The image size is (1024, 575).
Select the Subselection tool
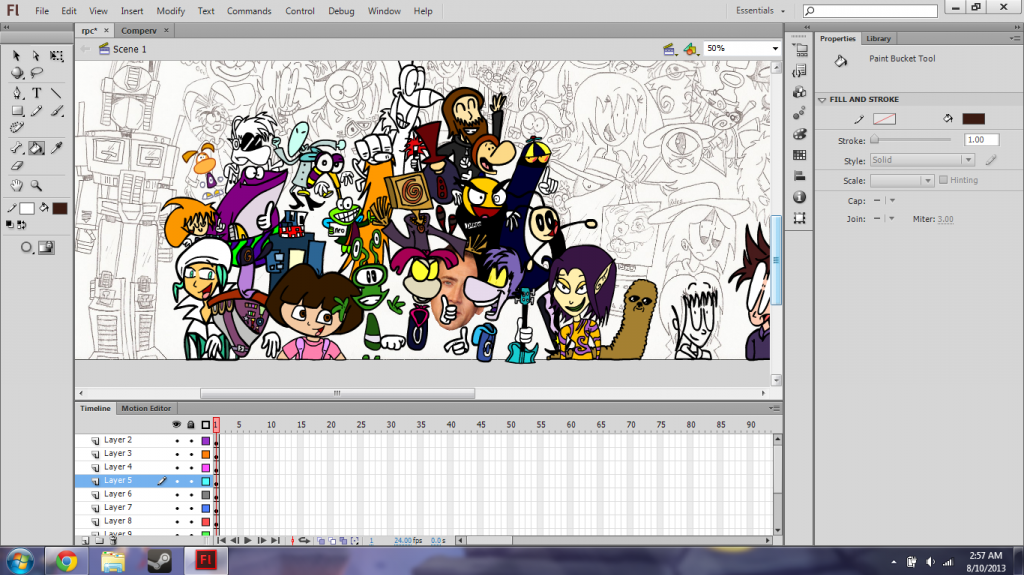pos(37,56)
